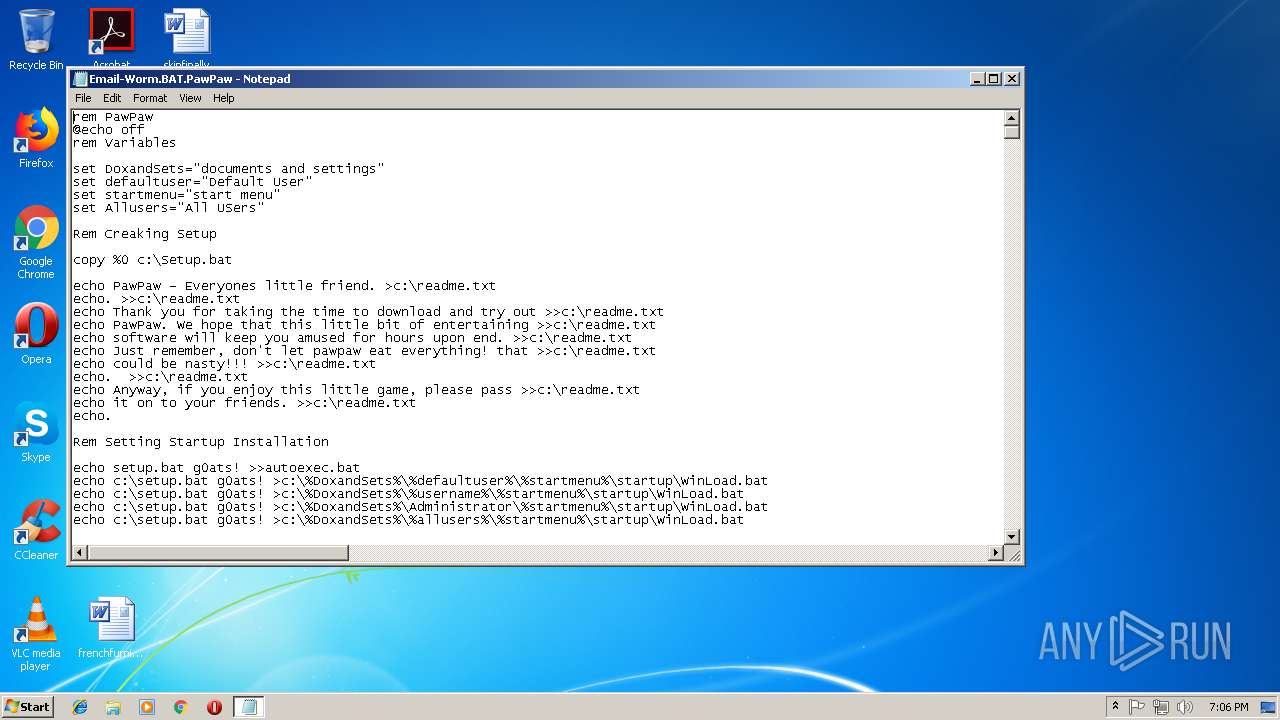Click the 'copy %0 c:\Setup.bat' line
Screen dimensions: 1280x720
pos(153,260)
